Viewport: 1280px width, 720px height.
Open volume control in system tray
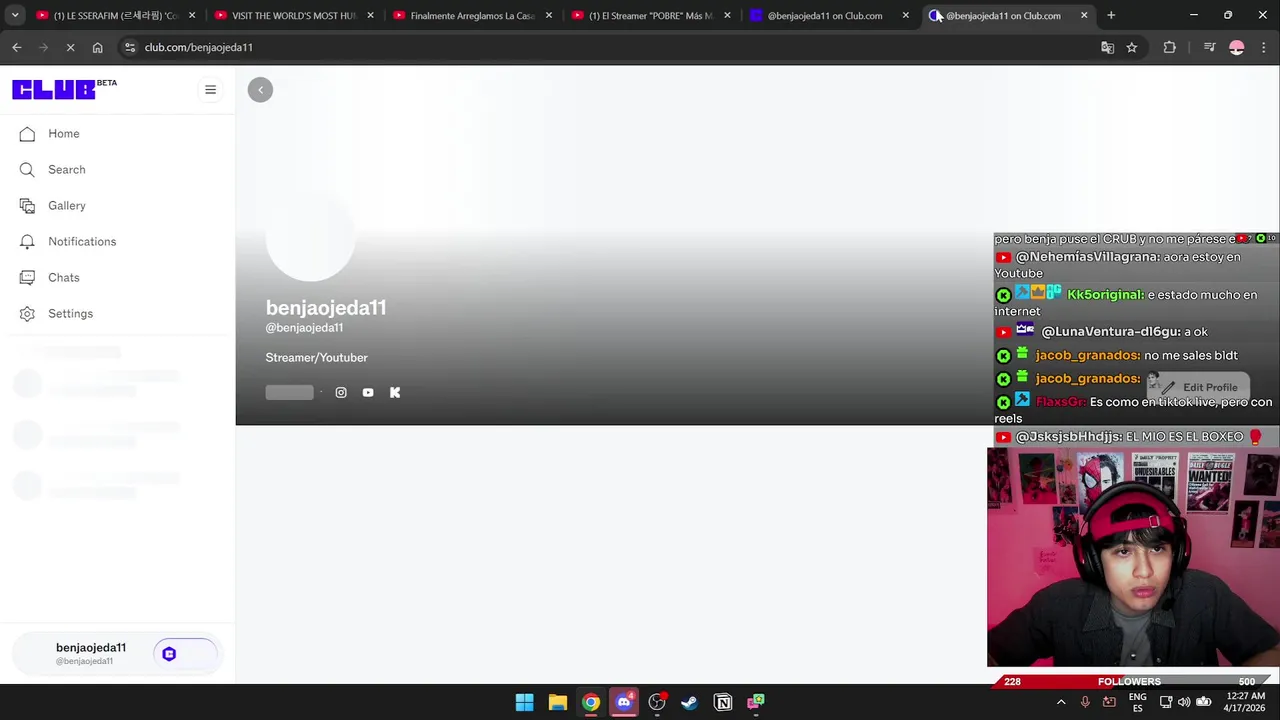coord(1184,702)
